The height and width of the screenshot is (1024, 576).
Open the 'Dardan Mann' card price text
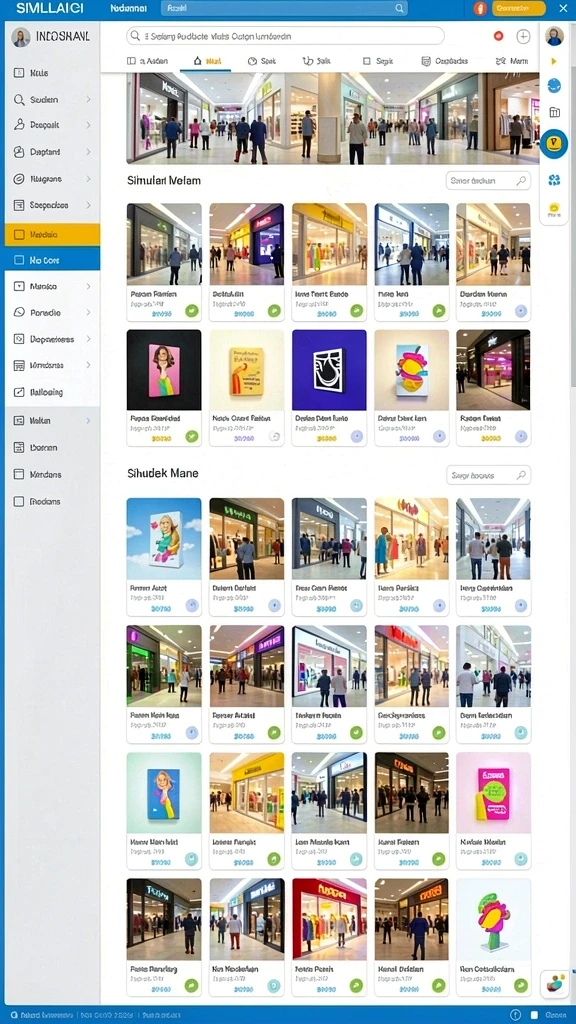click(x=489, y=314)
